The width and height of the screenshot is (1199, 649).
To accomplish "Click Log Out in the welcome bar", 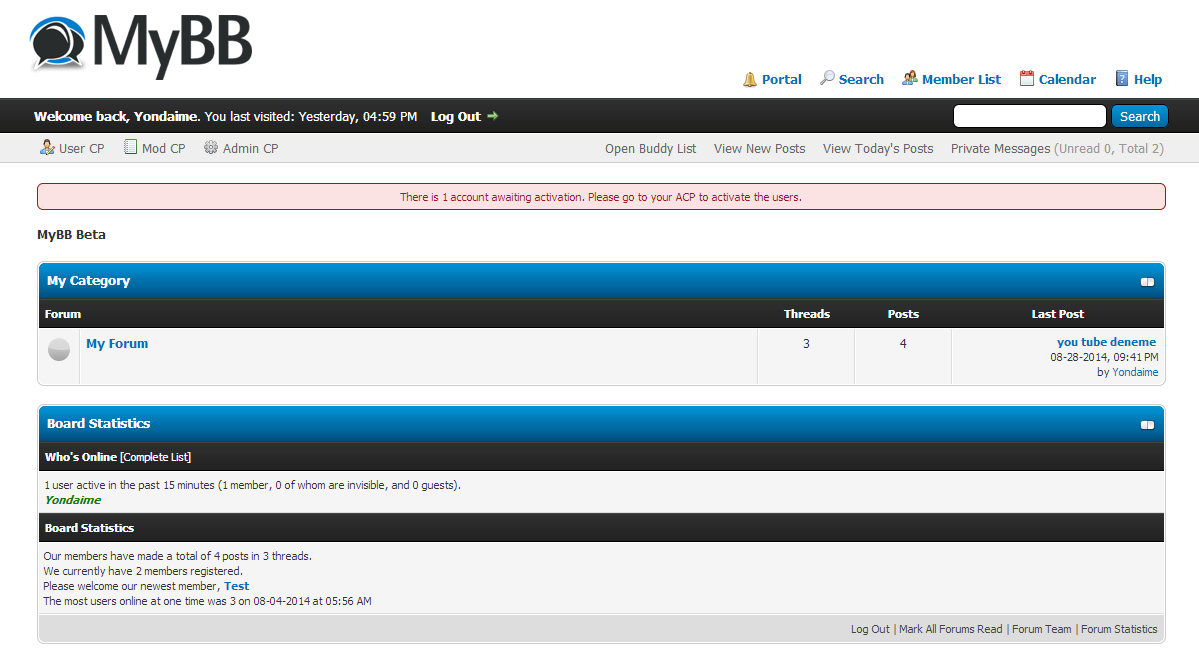I will tap(456, 116).
